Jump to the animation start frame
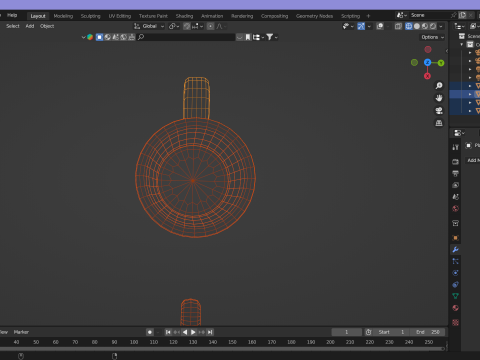The width and height of the screenshot is (480, 360). 168,332
